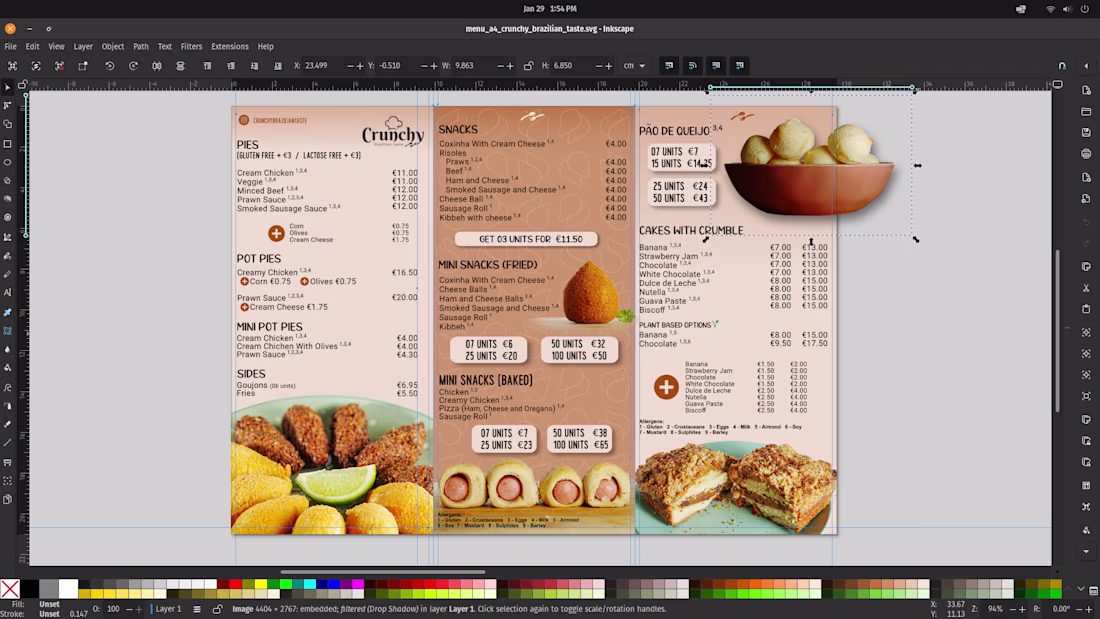1100x619 pixels.
Task: Open the units dropdown showing cm
Action: tap(635, 66)
